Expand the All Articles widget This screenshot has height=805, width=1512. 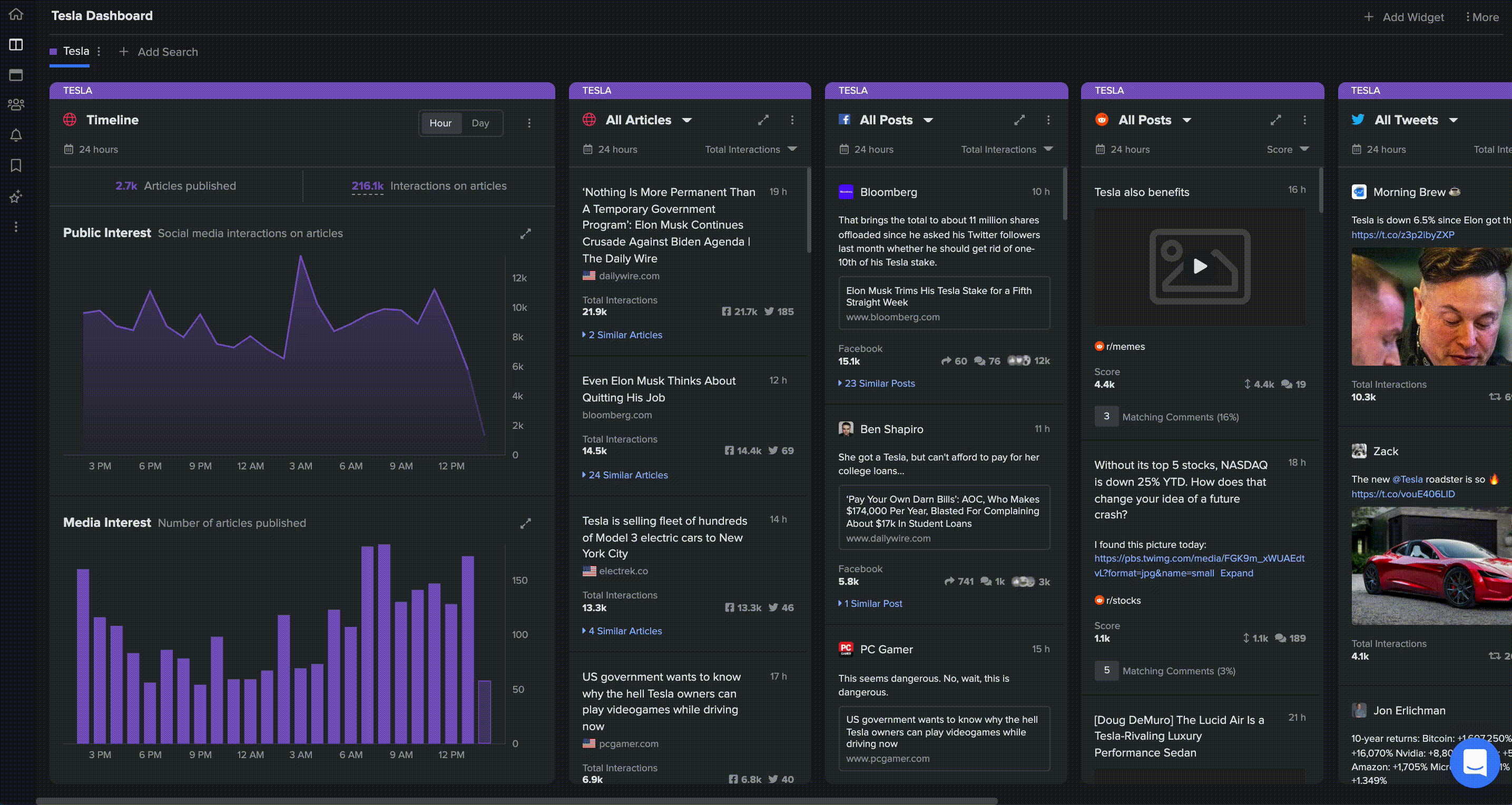pos(763,120)
